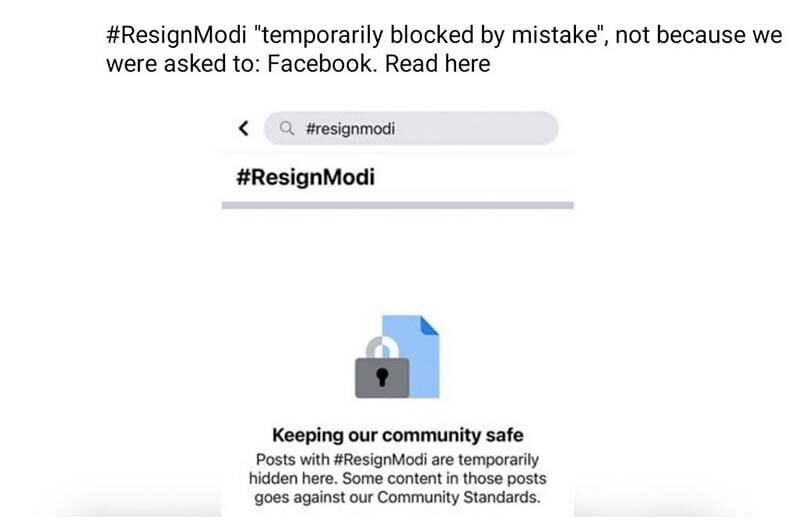Viewport: 790px width, 530px height.
Task: Click the padlock keyhole symbol
Action: tap(382, 376)
